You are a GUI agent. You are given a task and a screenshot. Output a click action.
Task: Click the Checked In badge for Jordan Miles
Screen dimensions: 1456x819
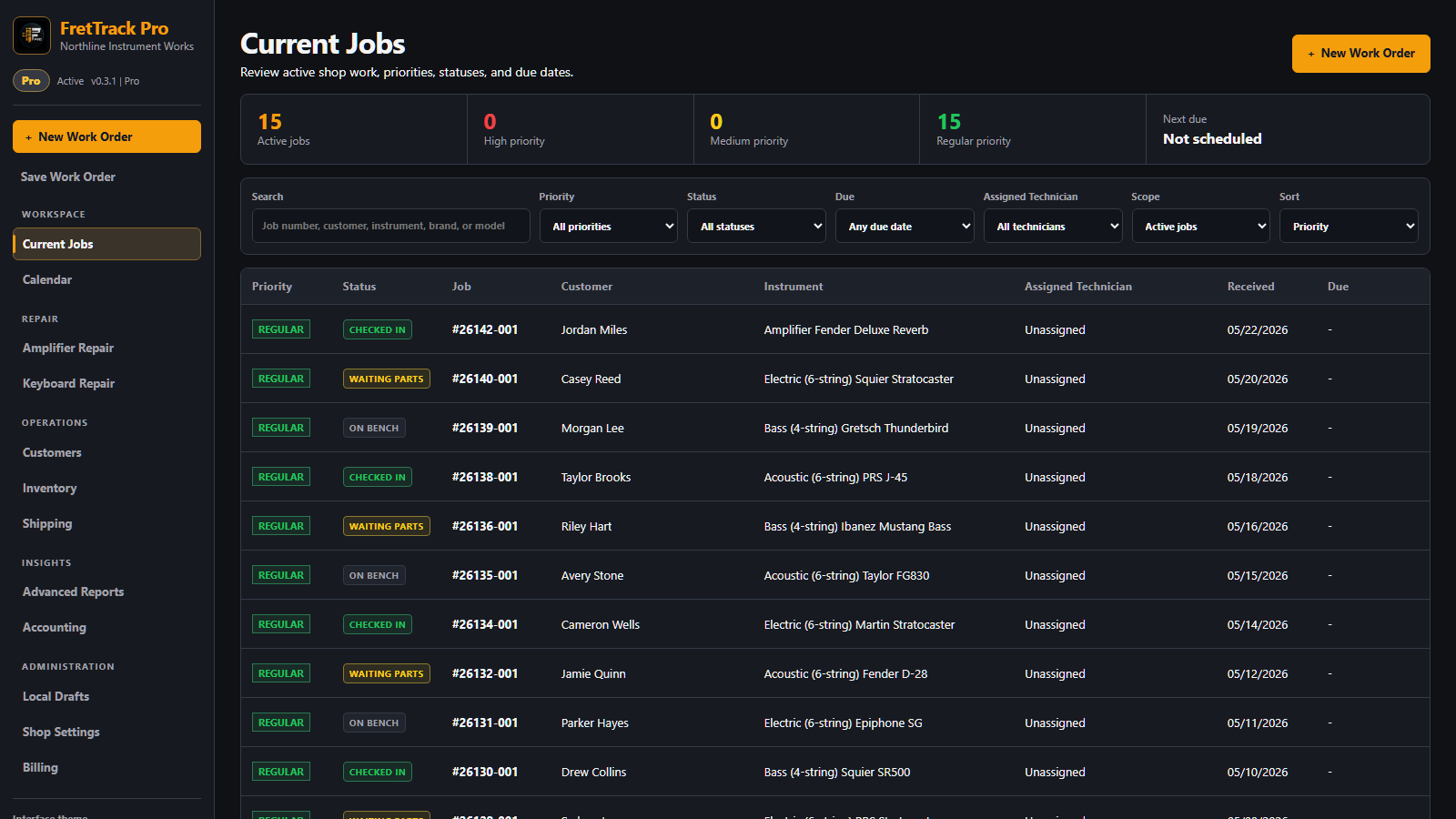pos(378,329)
